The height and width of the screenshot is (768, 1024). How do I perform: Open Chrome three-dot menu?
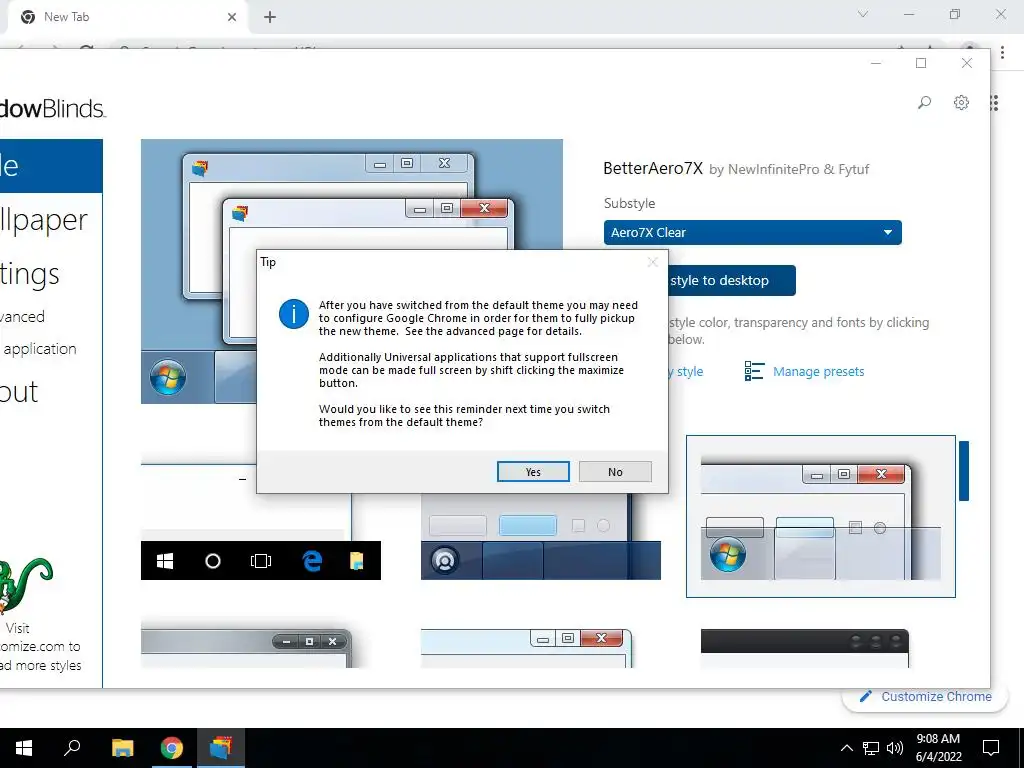[1002, 52]
